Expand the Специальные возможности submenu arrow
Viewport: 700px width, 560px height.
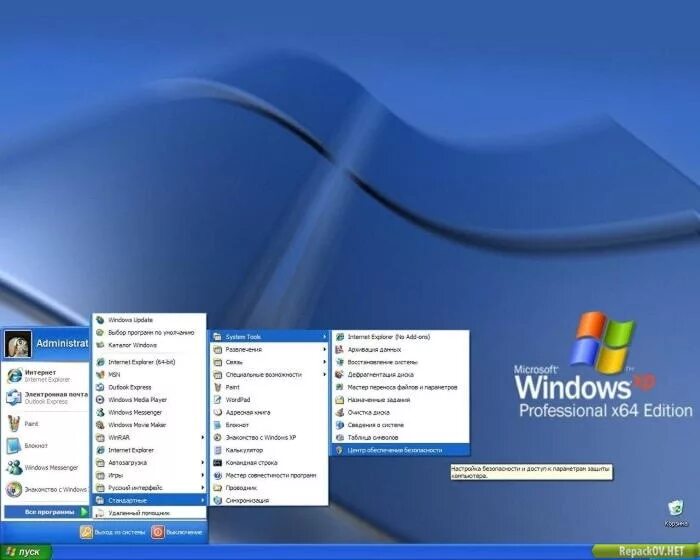point(325,374)
